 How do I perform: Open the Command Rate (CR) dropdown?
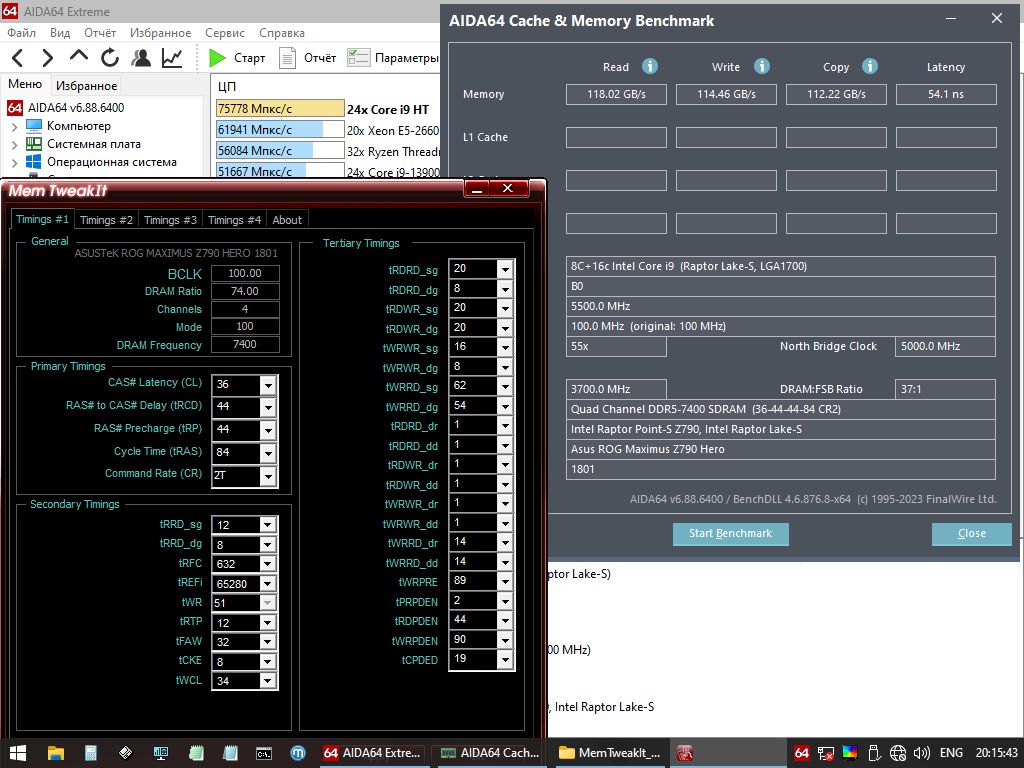[268, 475]
